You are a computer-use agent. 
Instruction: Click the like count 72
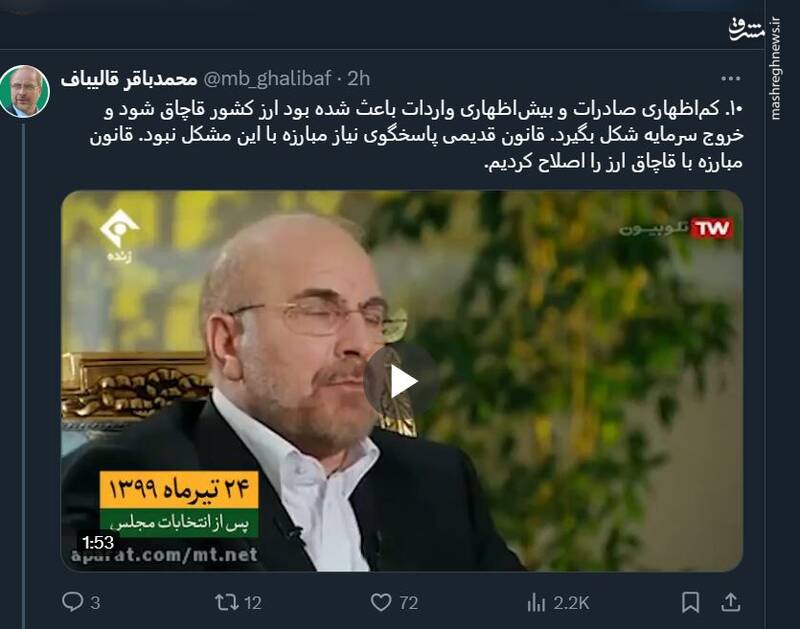click(408, 603)
